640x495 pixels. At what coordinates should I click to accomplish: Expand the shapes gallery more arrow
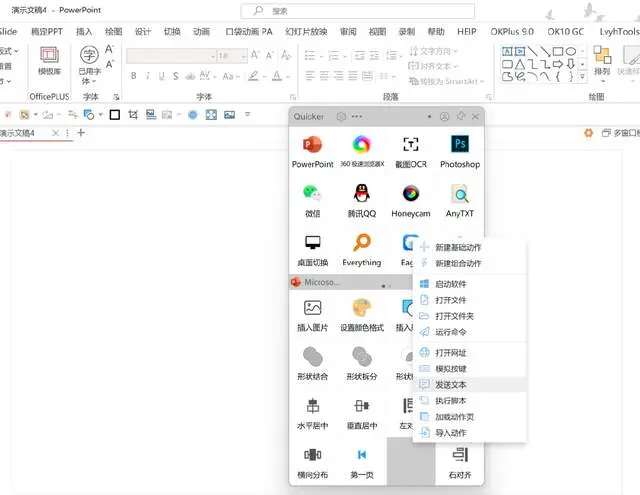pos(582,76)
